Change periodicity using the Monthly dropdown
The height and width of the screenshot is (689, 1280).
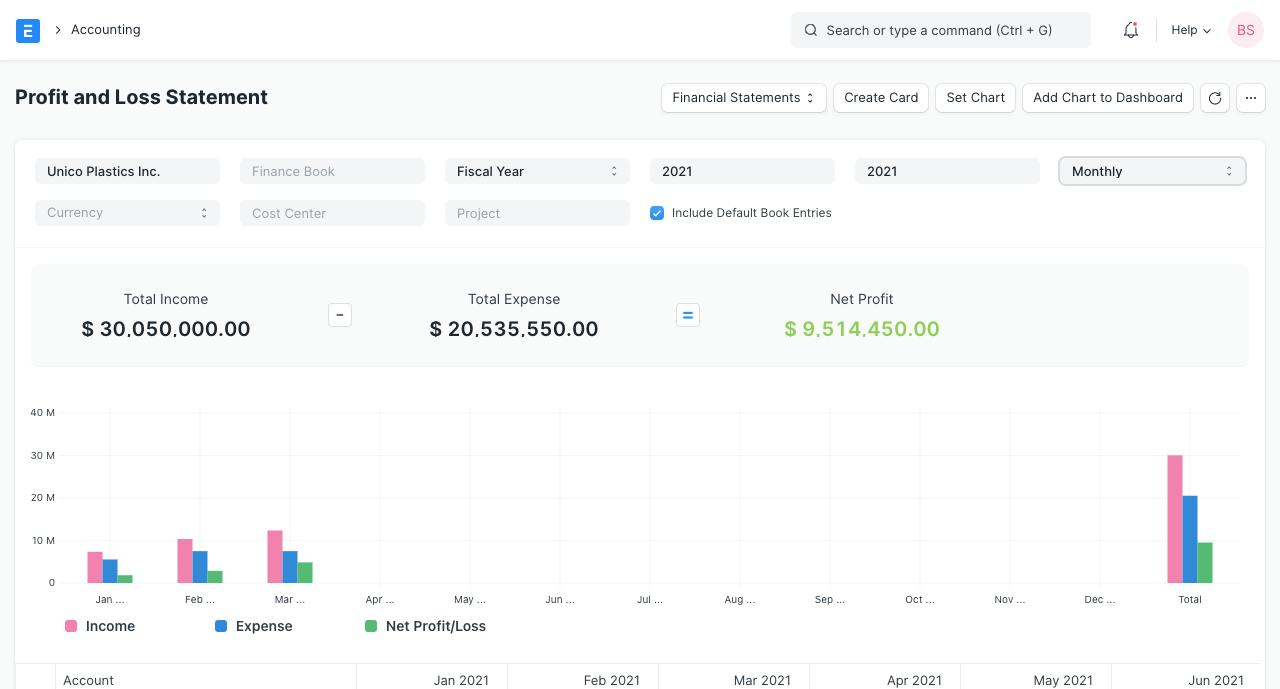pyautogui.click(x=1151, y=171)
